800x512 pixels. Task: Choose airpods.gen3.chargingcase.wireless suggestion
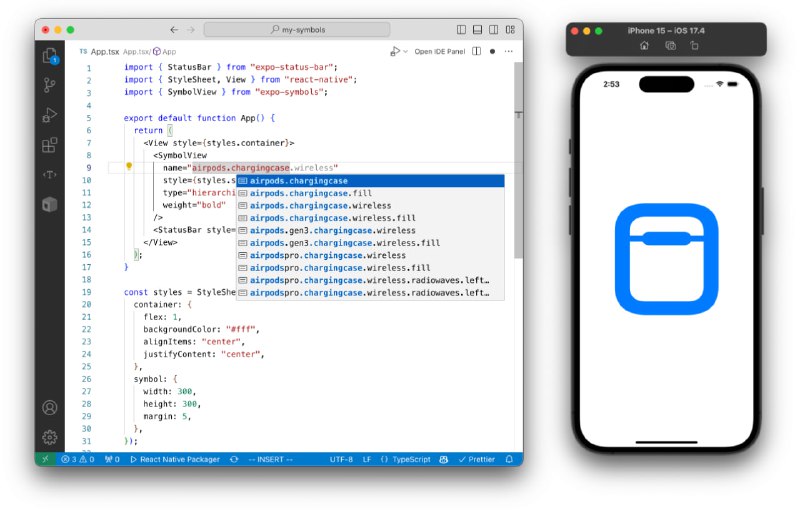click(370, 231)
